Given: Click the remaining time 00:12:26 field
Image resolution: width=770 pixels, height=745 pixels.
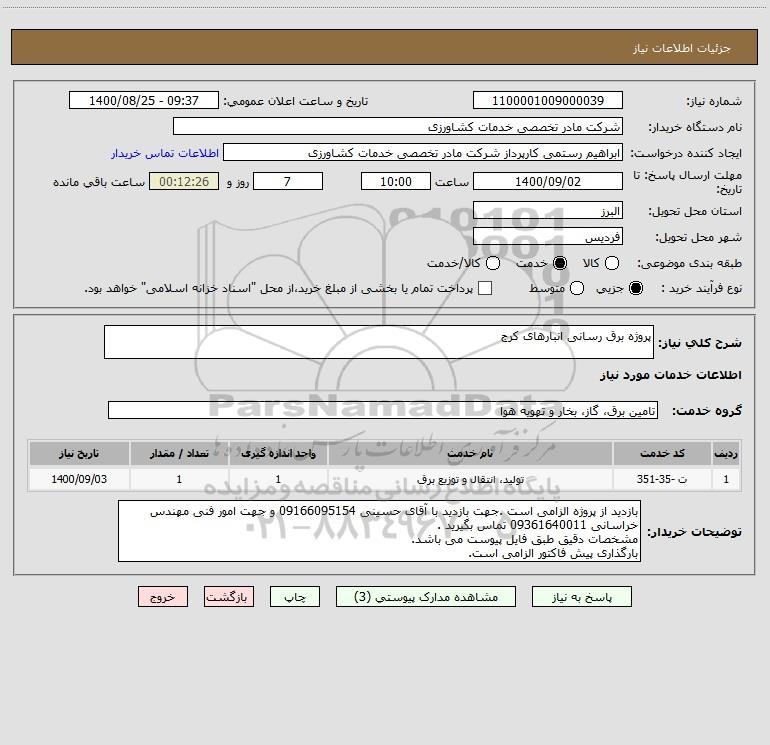Looking at the screenshot, I should point(184,181).
